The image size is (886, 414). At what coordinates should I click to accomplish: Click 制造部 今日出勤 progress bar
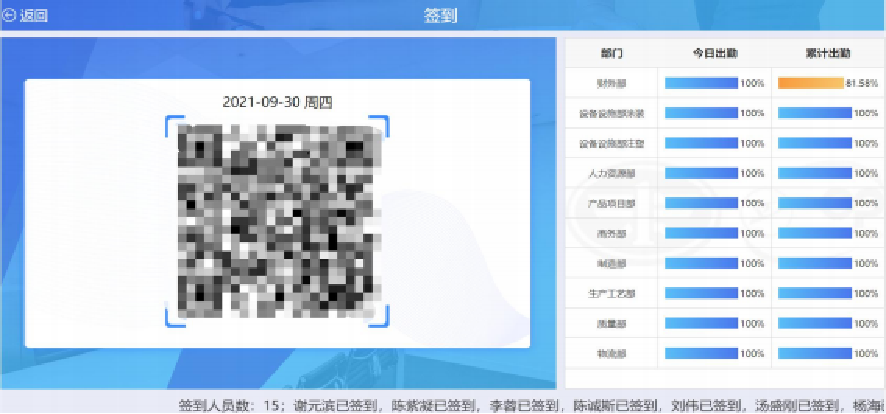click(x=701, y=263)
